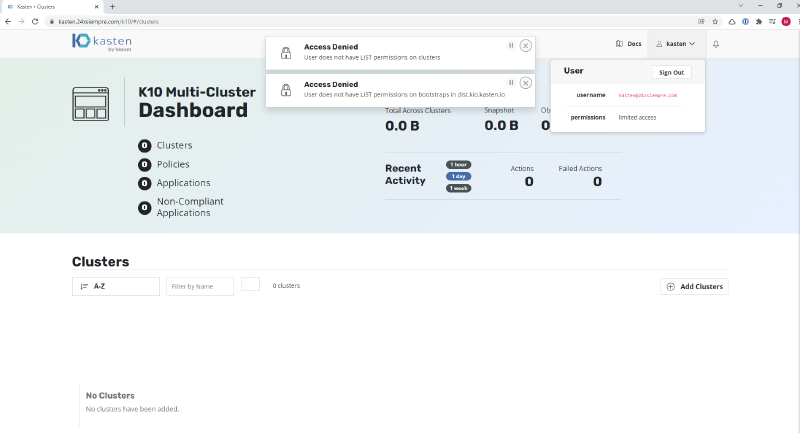Click the 'No Clusters' message heading
This screenshot has height=433, width=800.
coord(110,396)
